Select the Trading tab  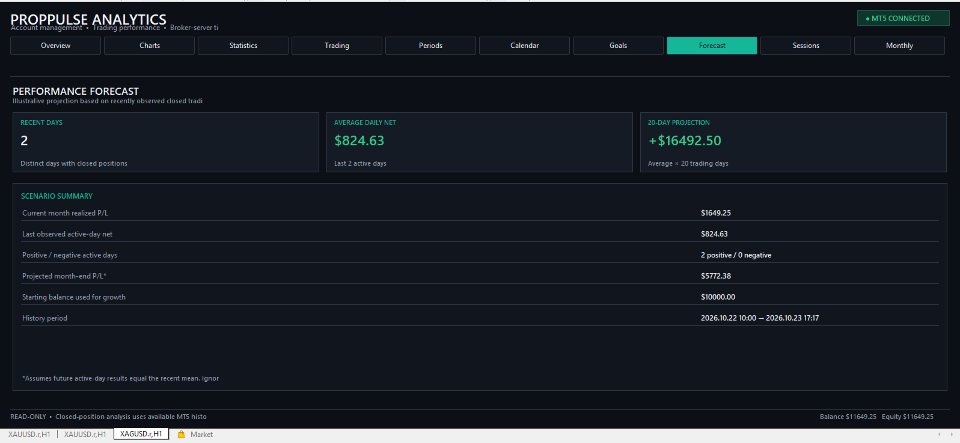pos(337,45)
